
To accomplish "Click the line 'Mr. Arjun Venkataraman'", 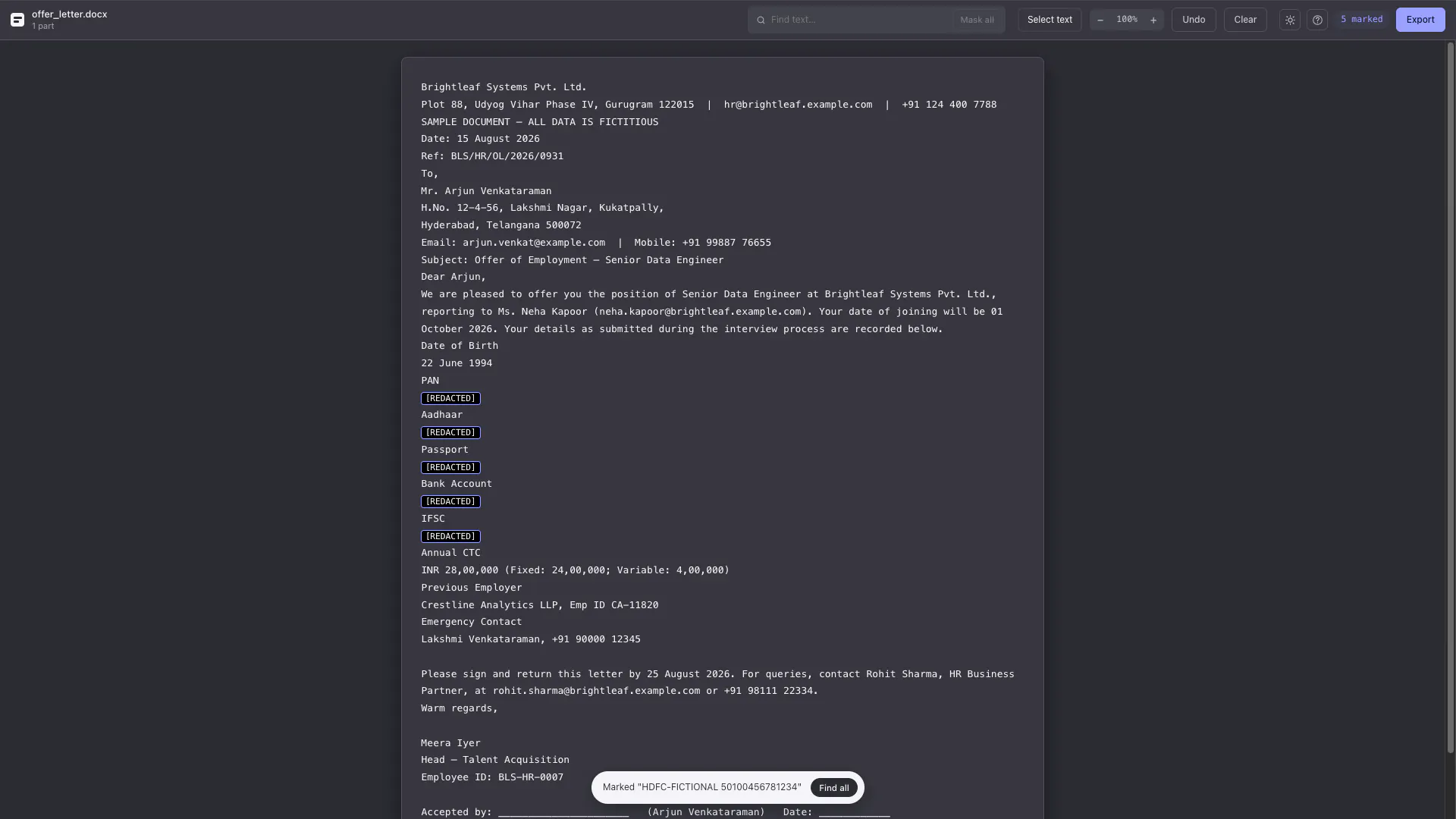I will click(x=486, y=191).
